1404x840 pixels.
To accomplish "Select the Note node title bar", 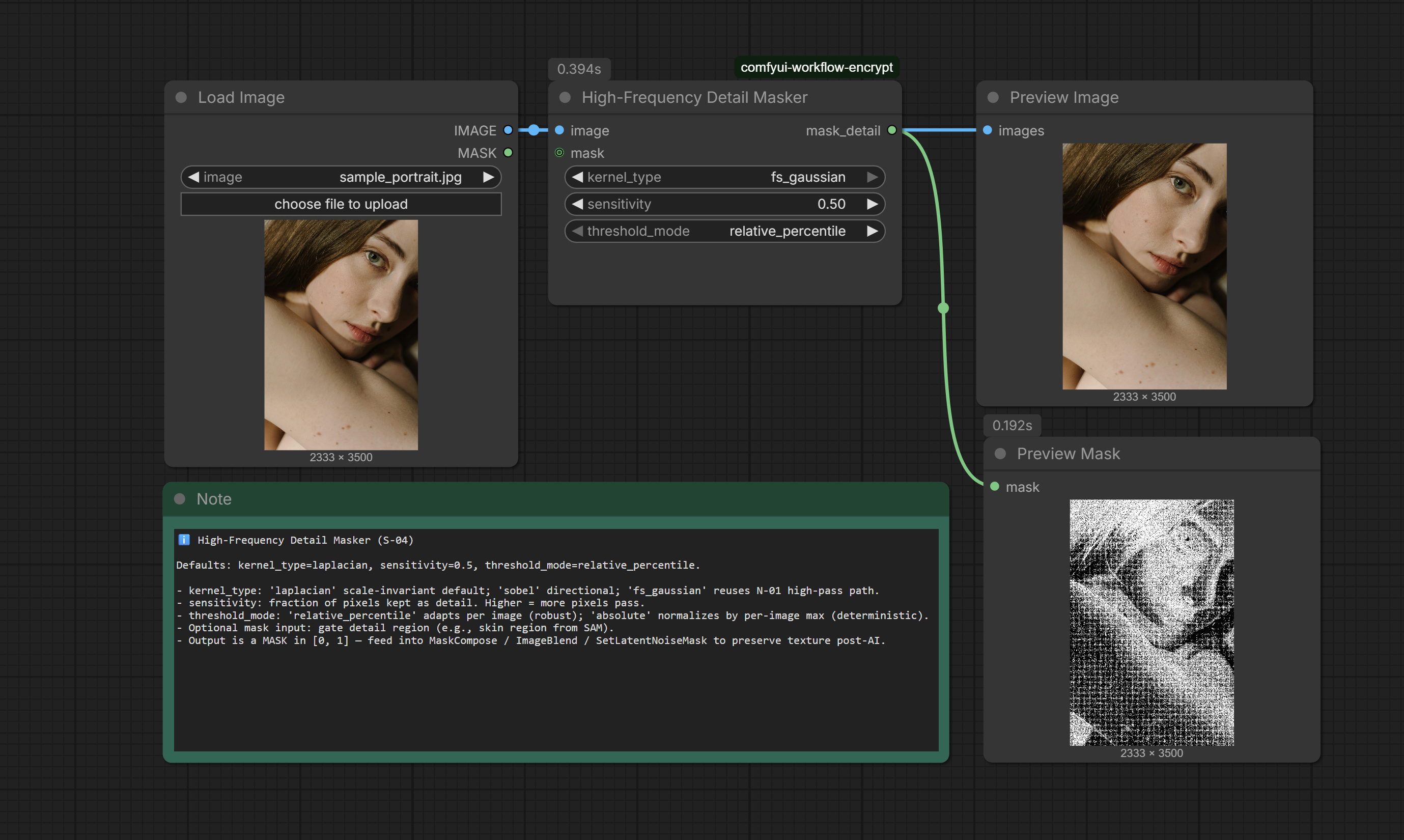I will [x=556, y=499].
